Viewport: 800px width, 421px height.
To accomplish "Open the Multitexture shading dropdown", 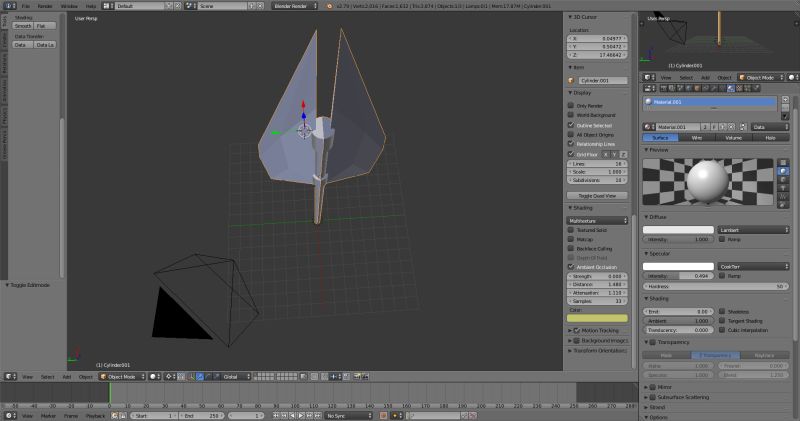I will pyautogui.click(x=597, y=220).
